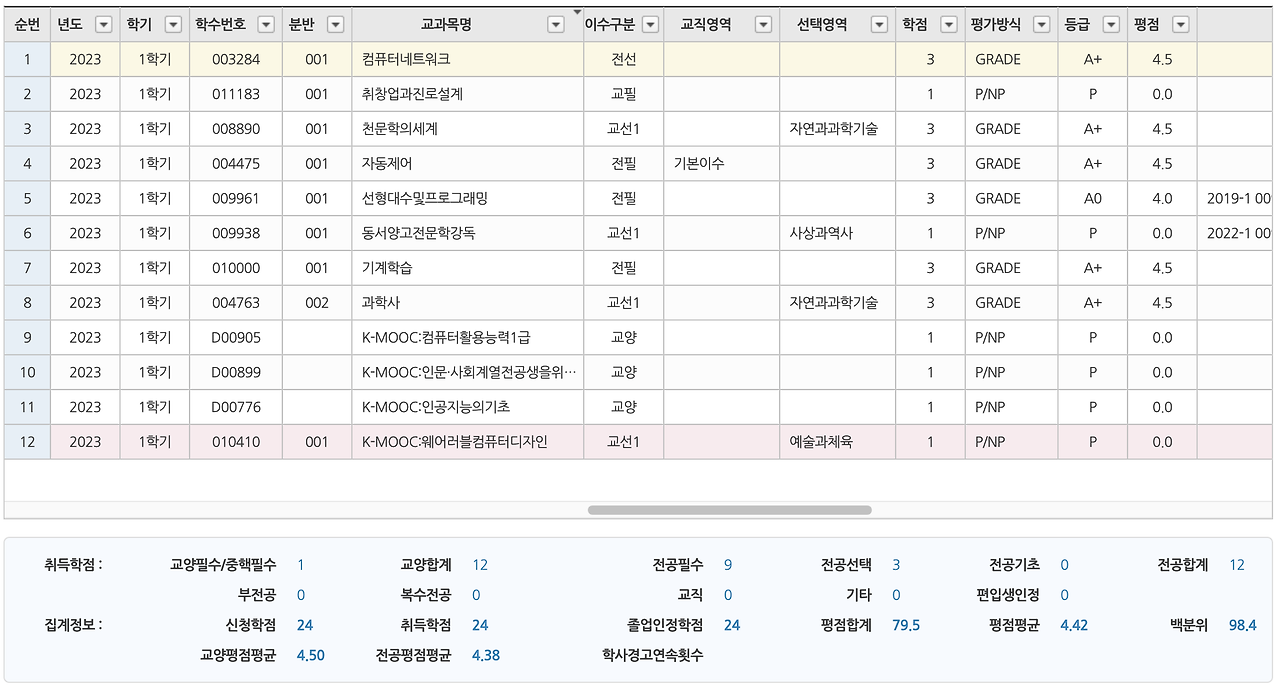Open the 선택영역 column filter icon
The width and height of the screenshot is (1280, 691).
coord(879,24)
